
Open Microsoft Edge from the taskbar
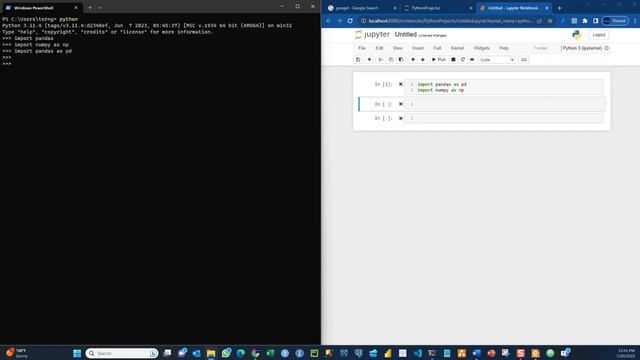tap(241, 353)
